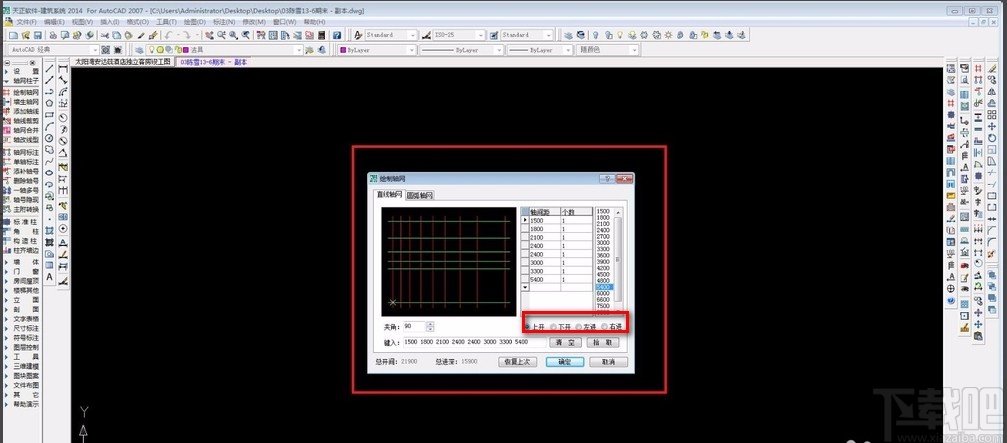Image resolution: width=1007 pixels, height=443 pixels.
Task: Click the calculator icon in standard toolbar
Action: tap(321, 35)
